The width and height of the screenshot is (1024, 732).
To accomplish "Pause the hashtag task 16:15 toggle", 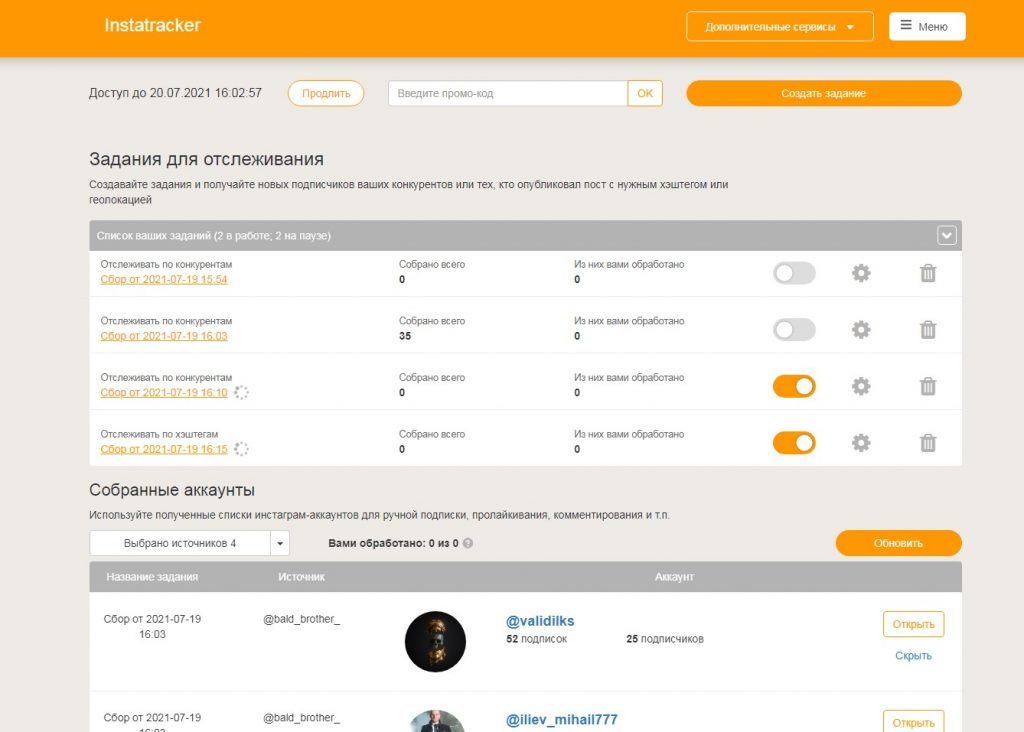I will (x=794, y=443).
